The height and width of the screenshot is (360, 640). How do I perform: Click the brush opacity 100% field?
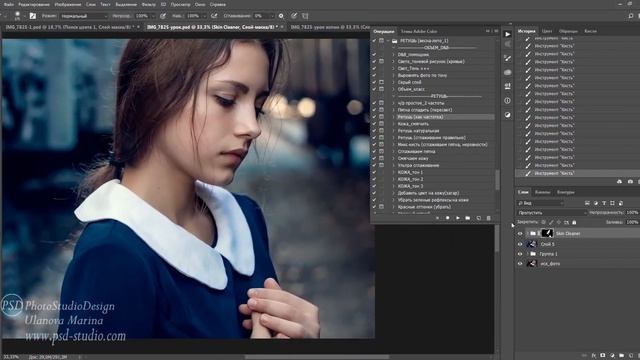(x=143, y=16)
